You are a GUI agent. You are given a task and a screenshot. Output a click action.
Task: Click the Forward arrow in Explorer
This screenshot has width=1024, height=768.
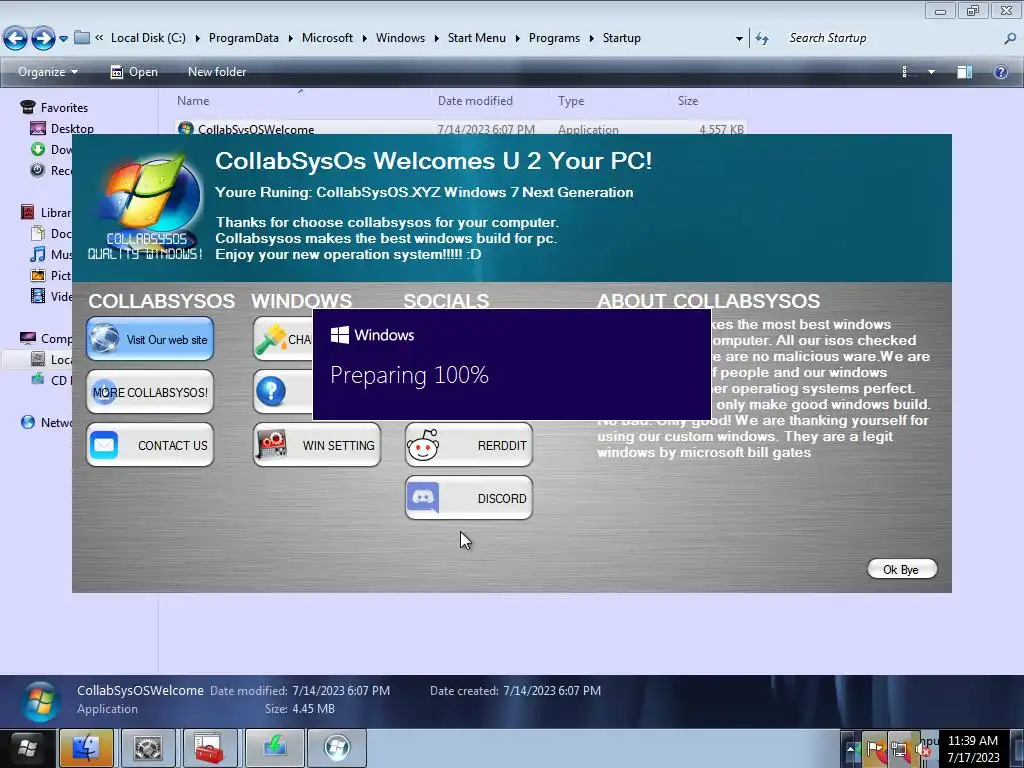pos(43,39)
